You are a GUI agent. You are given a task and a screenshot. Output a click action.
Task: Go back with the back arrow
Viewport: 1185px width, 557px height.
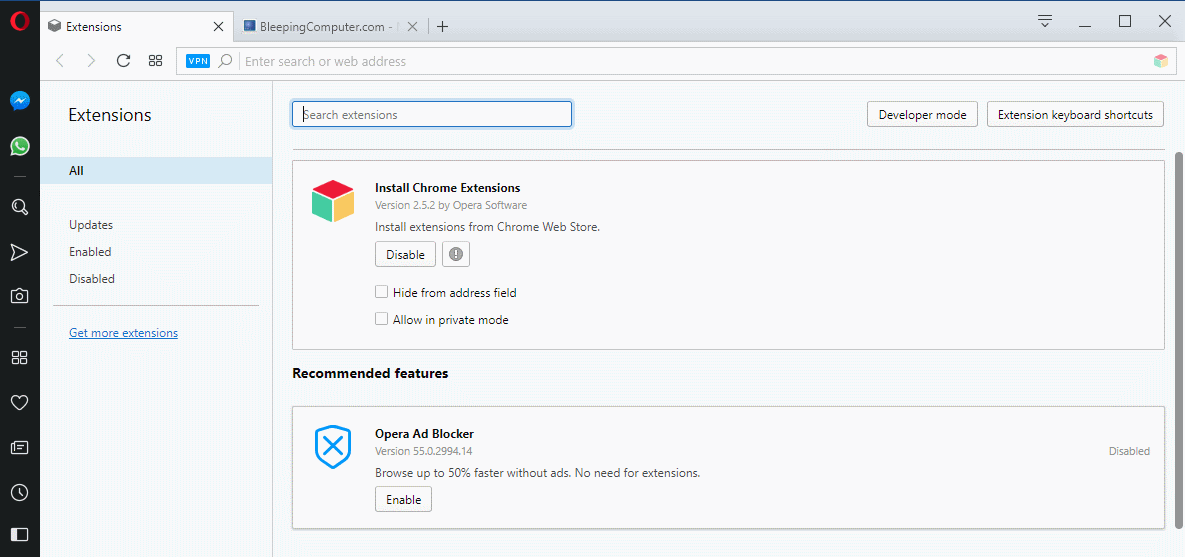60,61
